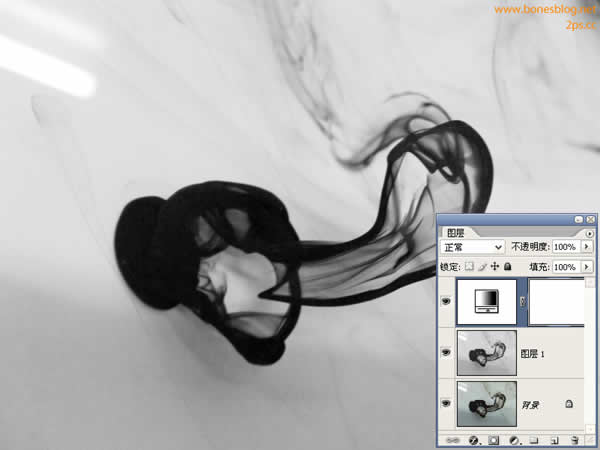Click the link layers icon in Layers panel
This screenshot has width=600, height=450.
pyautogui.click(x=453, y=440)
